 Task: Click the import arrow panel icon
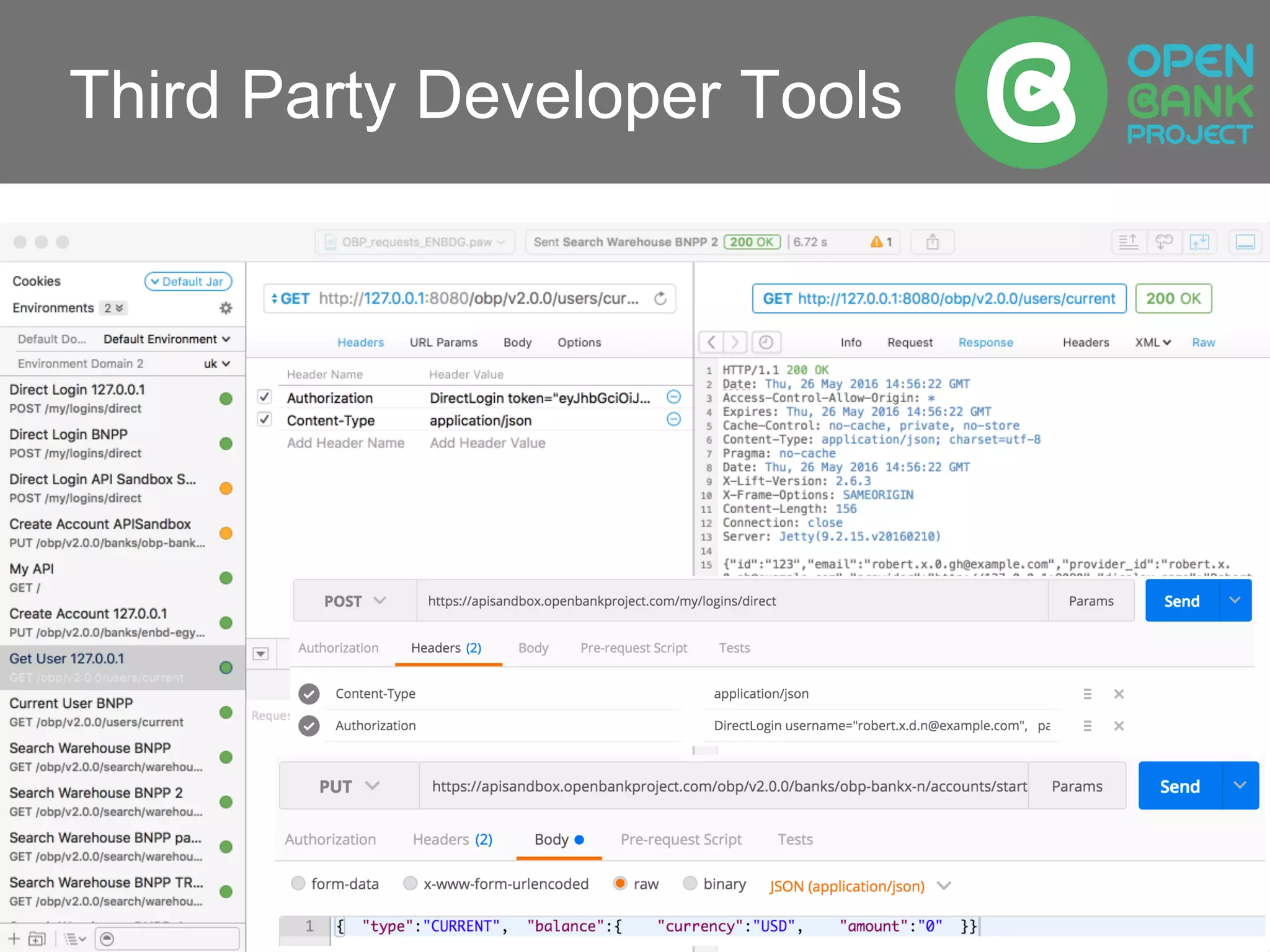click(x=1199, y=242)
